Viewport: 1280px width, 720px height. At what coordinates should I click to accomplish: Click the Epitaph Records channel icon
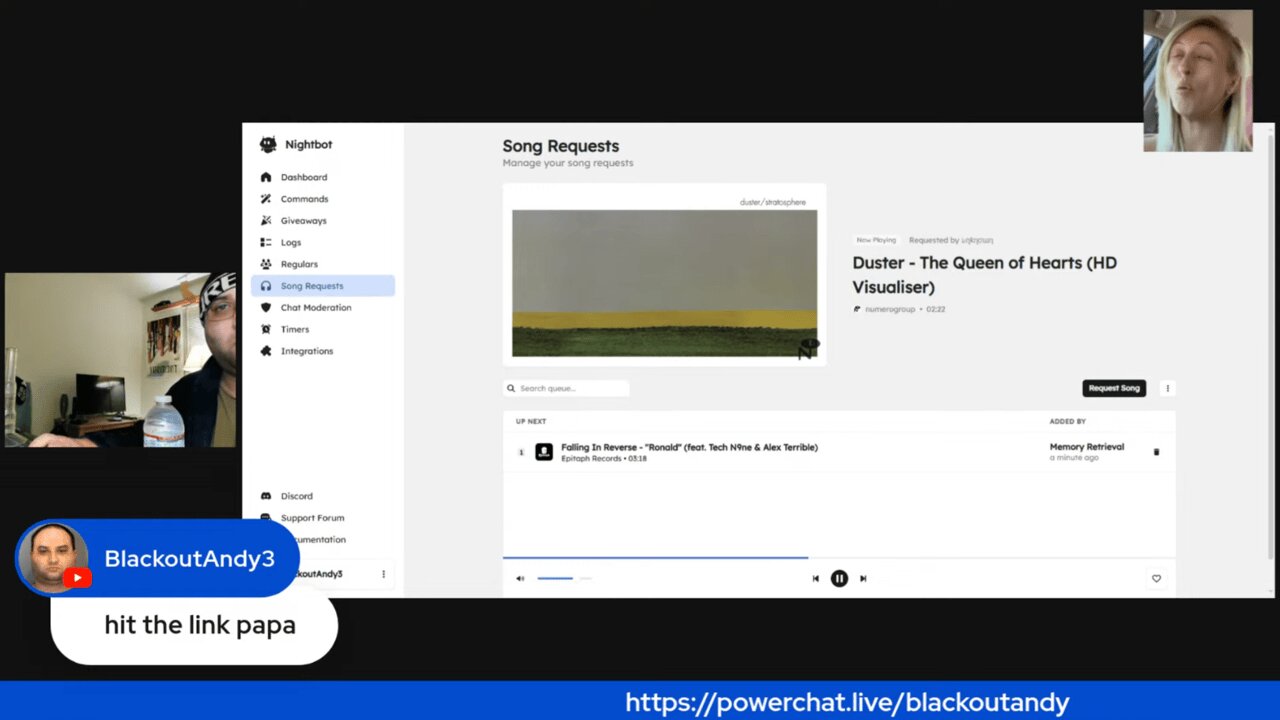(x=544, y=452)
